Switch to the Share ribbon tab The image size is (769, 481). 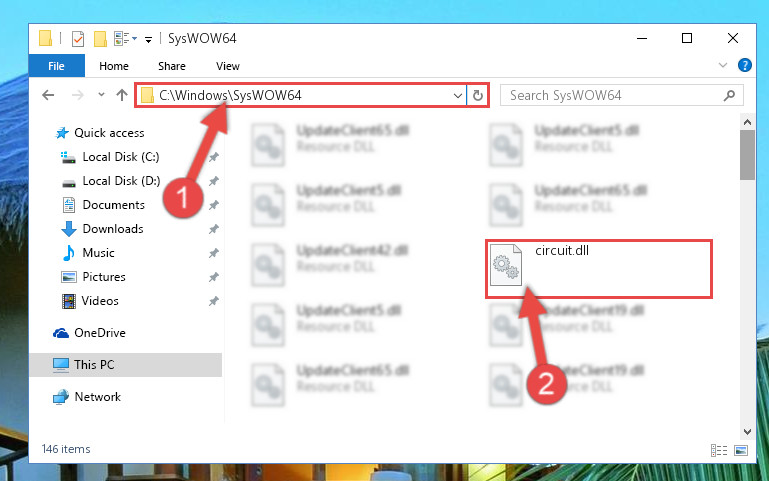tap(172, 66)
